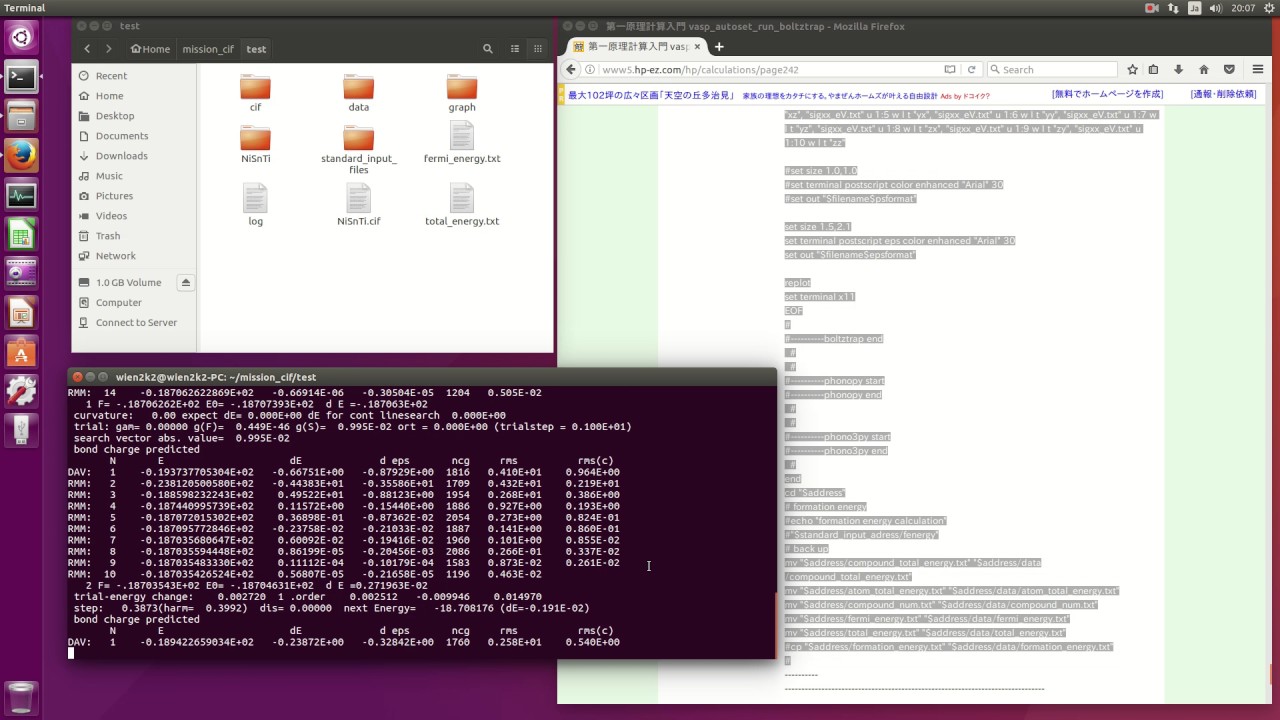Open the Firefox hamburger menu
This screenshot has height=720, width=1280.
(1258, 70)
